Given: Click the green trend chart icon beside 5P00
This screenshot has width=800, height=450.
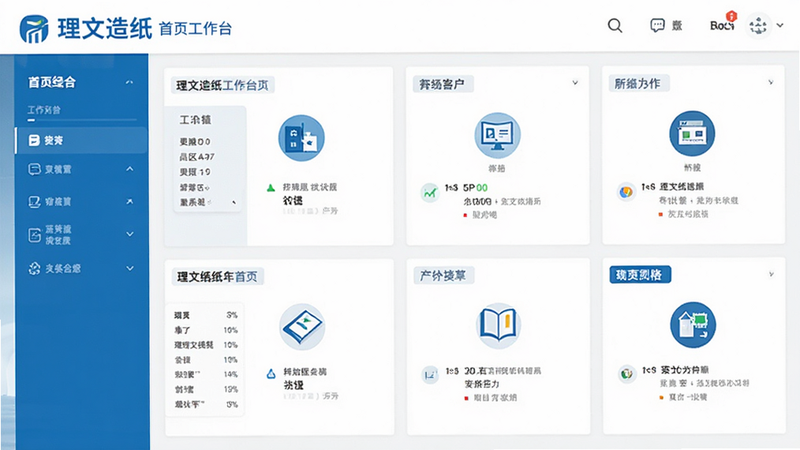Looking at the screenshot, I should coord(430,193).
